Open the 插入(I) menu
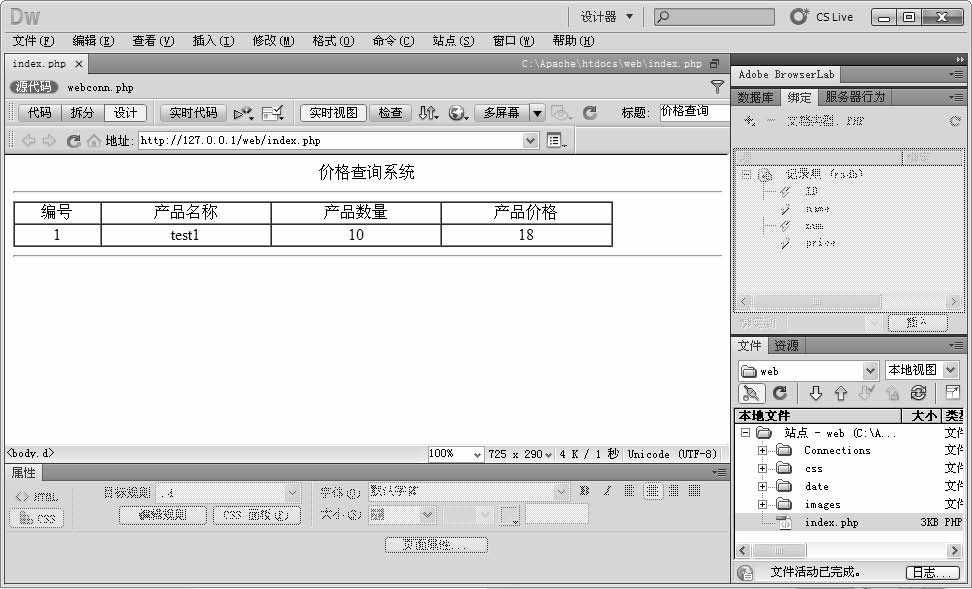Viewport: 972px width, 589px height. point(213,41)
